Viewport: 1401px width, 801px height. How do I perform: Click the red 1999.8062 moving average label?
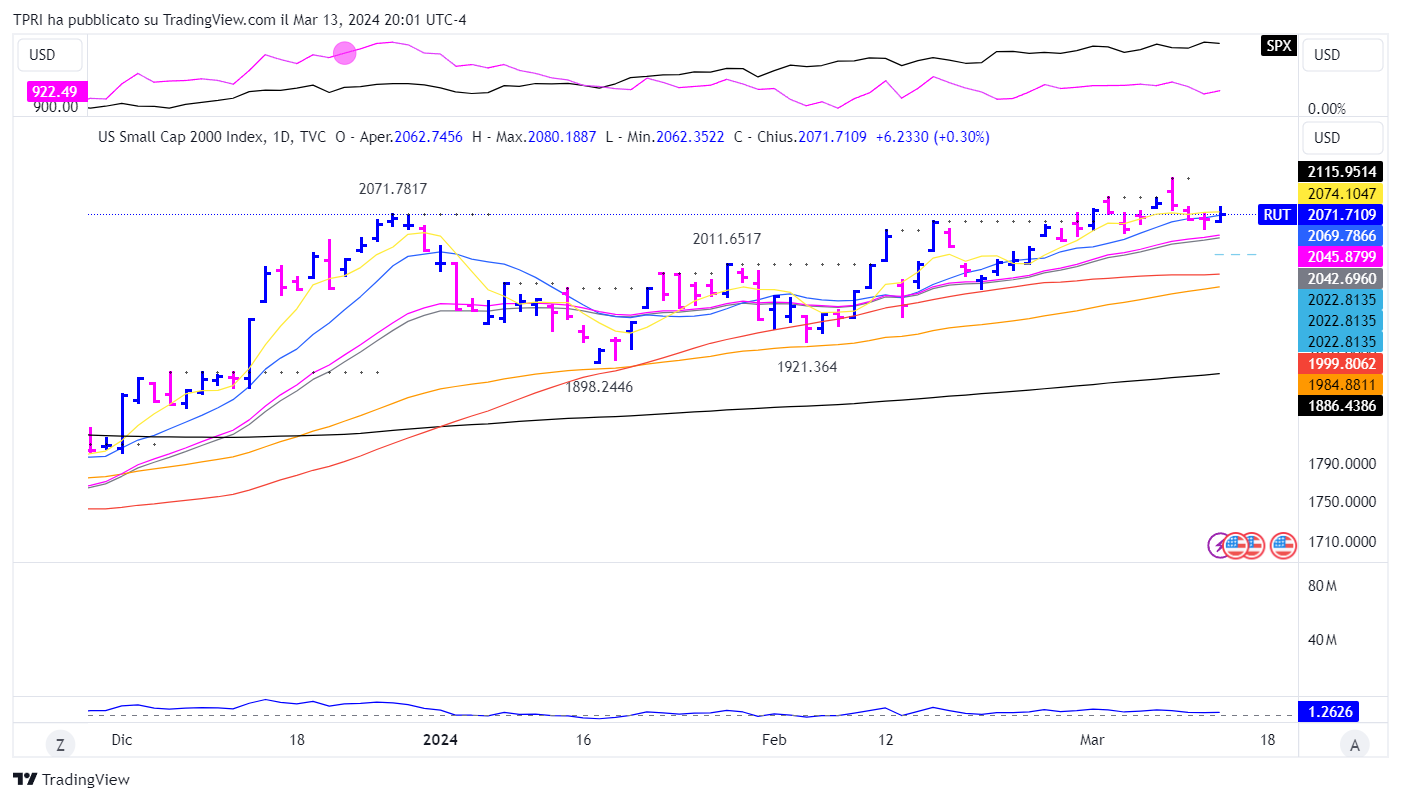pos(1340,363)
